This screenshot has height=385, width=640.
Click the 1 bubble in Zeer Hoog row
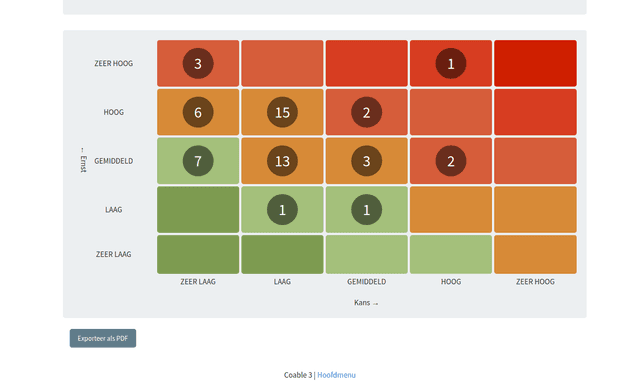click(x=451, y=63)
